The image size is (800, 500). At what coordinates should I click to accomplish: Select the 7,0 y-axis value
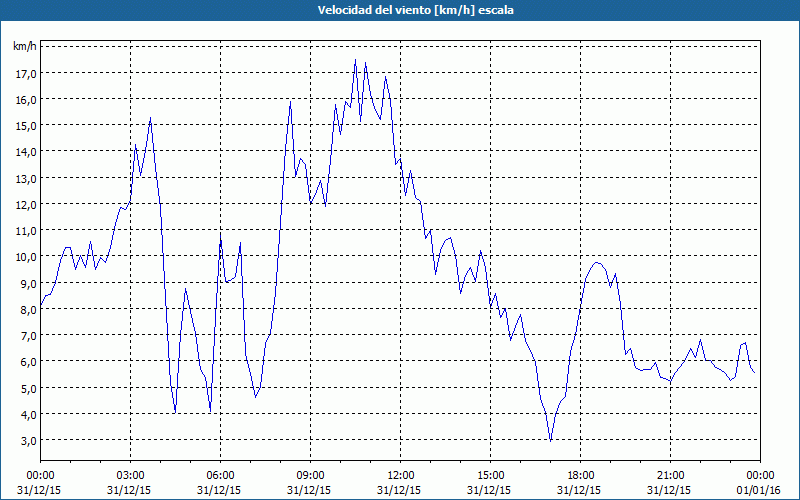[29, 336]
